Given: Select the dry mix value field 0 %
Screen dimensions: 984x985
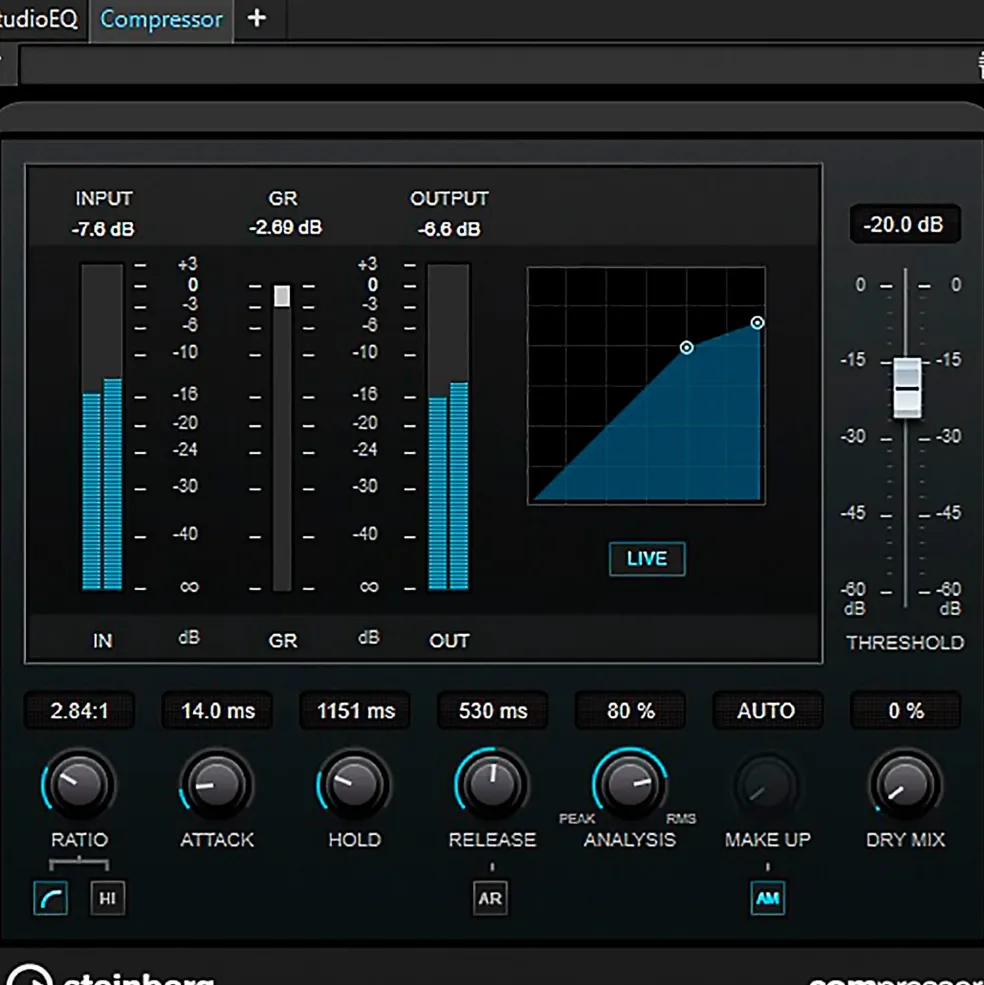Looking at the screenshot, I should pyautogui.click(x=905, y=710).
